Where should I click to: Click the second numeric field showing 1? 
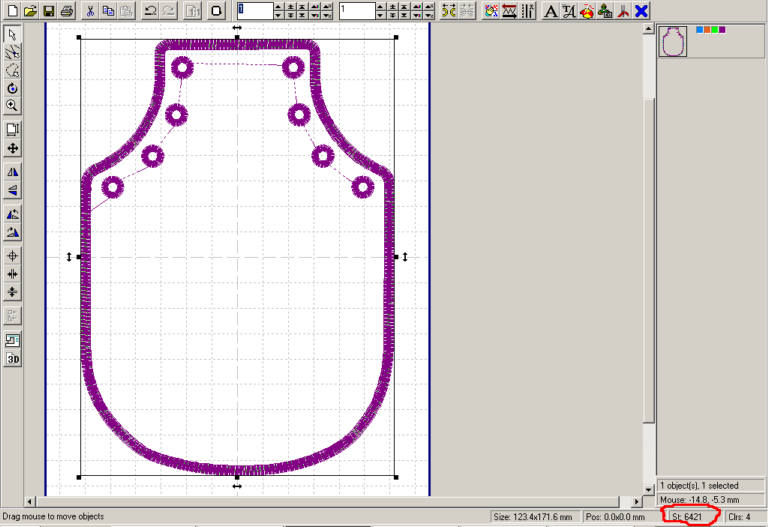[357, 11]
